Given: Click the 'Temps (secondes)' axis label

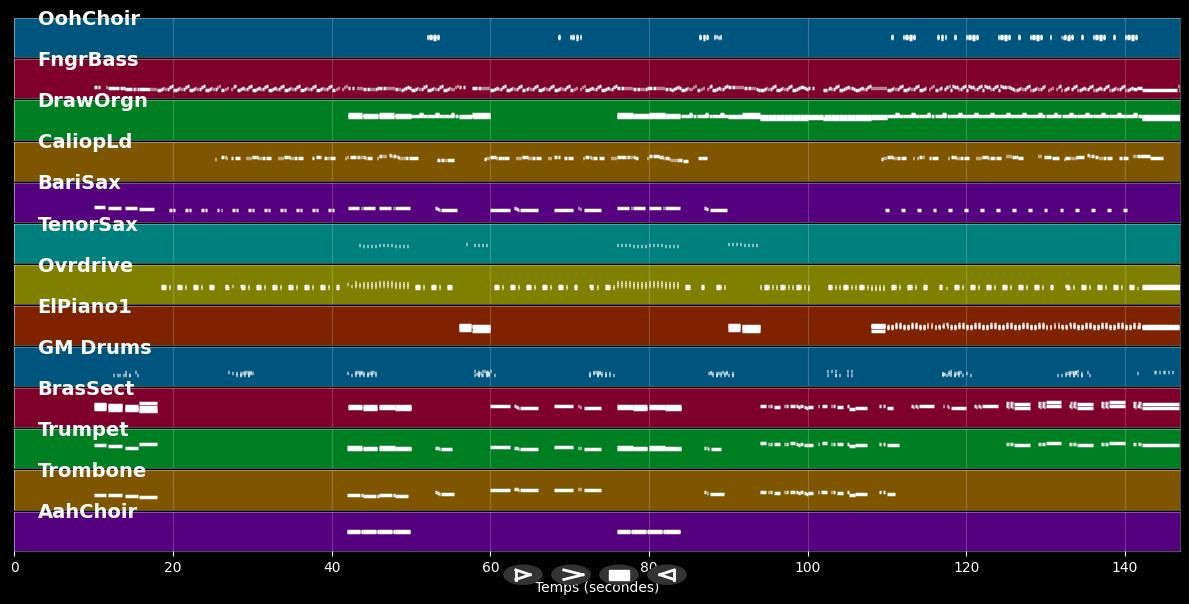Looking at the screenshot, I should pos(597,588).
